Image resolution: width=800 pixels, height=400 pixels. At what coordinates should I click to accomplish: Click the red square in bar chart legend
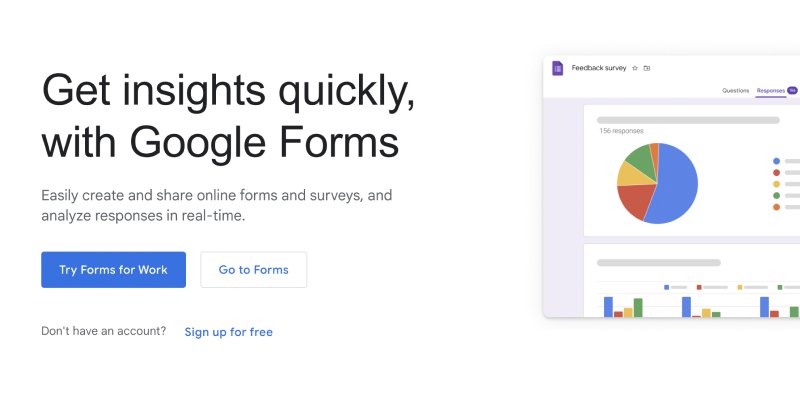[699, 287]
